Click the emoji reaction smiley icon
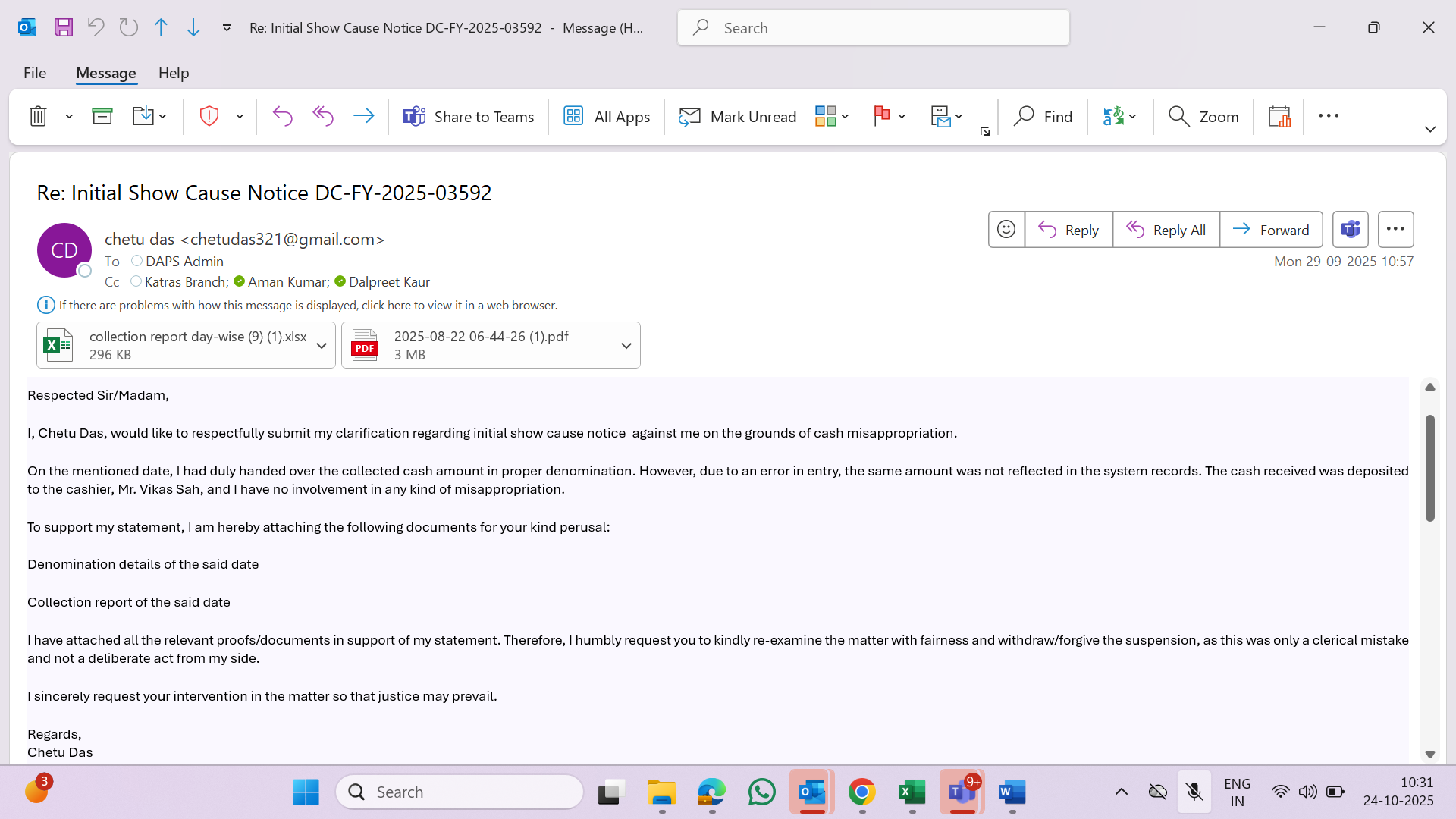 pos(1006,230)
